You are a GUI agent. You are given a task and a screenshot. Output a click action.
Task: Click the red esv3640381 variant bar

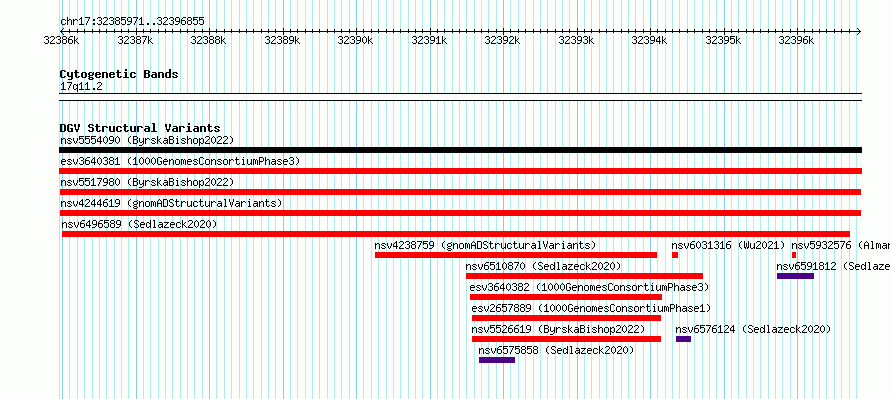(x=460, y=171)
